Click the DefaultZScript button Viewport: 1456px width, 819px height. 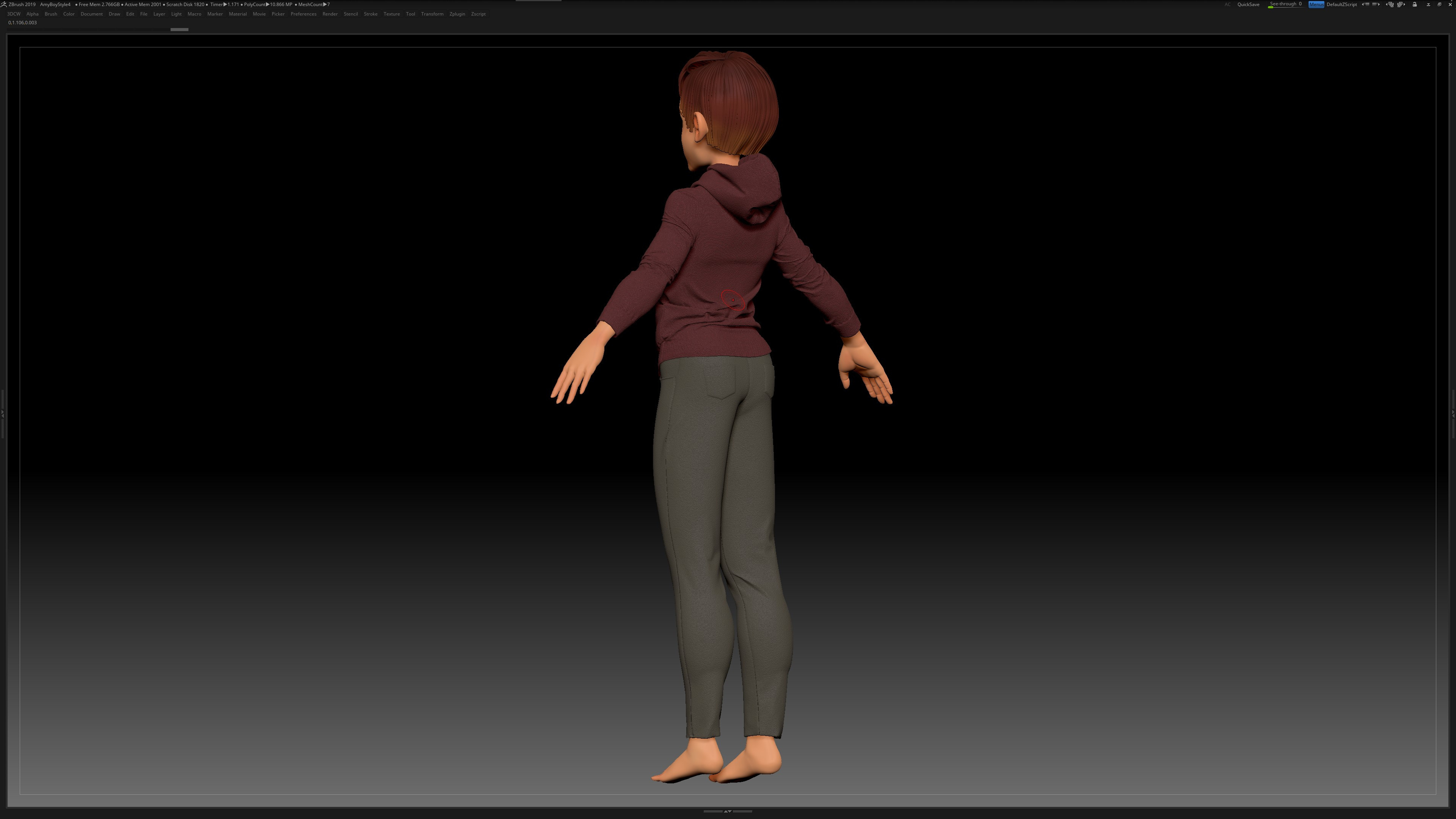1341,5
